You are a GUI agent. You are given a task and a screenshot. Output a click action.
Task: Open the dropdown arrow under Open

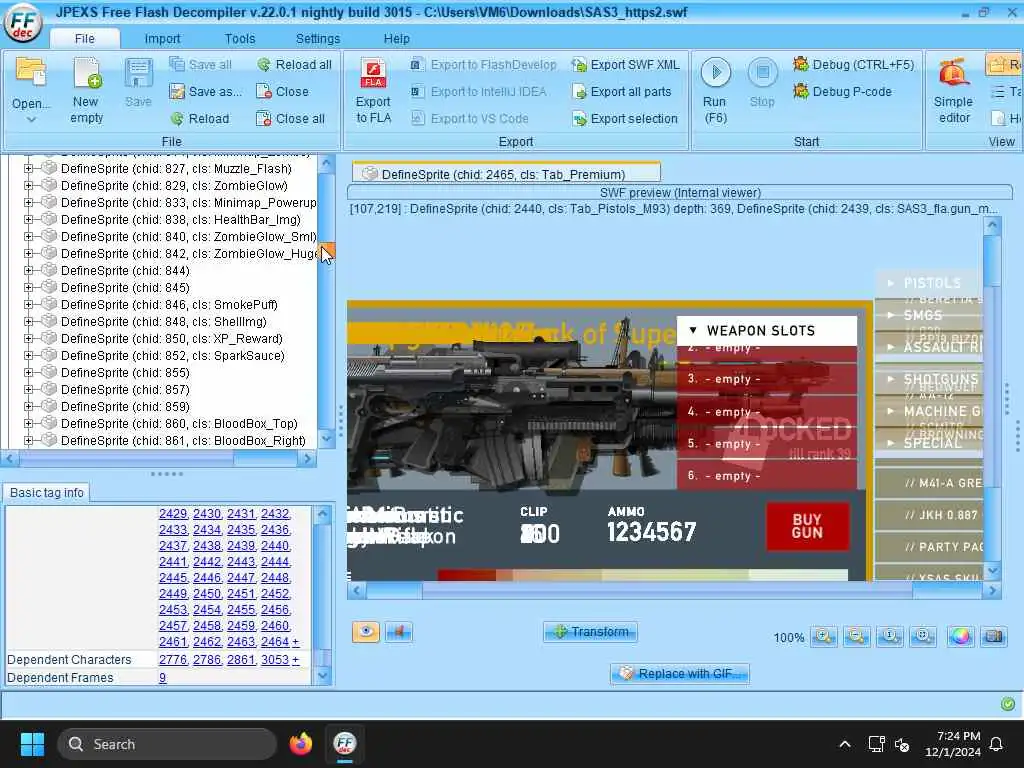pyautogui.click(x=31, y=120)
